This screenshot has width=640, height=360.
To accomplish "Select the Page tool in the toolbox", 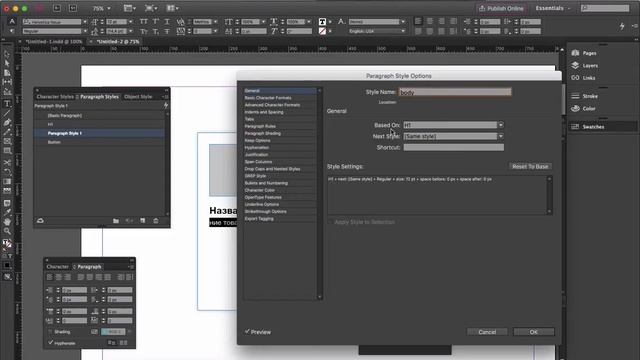I will pos(7,73).
